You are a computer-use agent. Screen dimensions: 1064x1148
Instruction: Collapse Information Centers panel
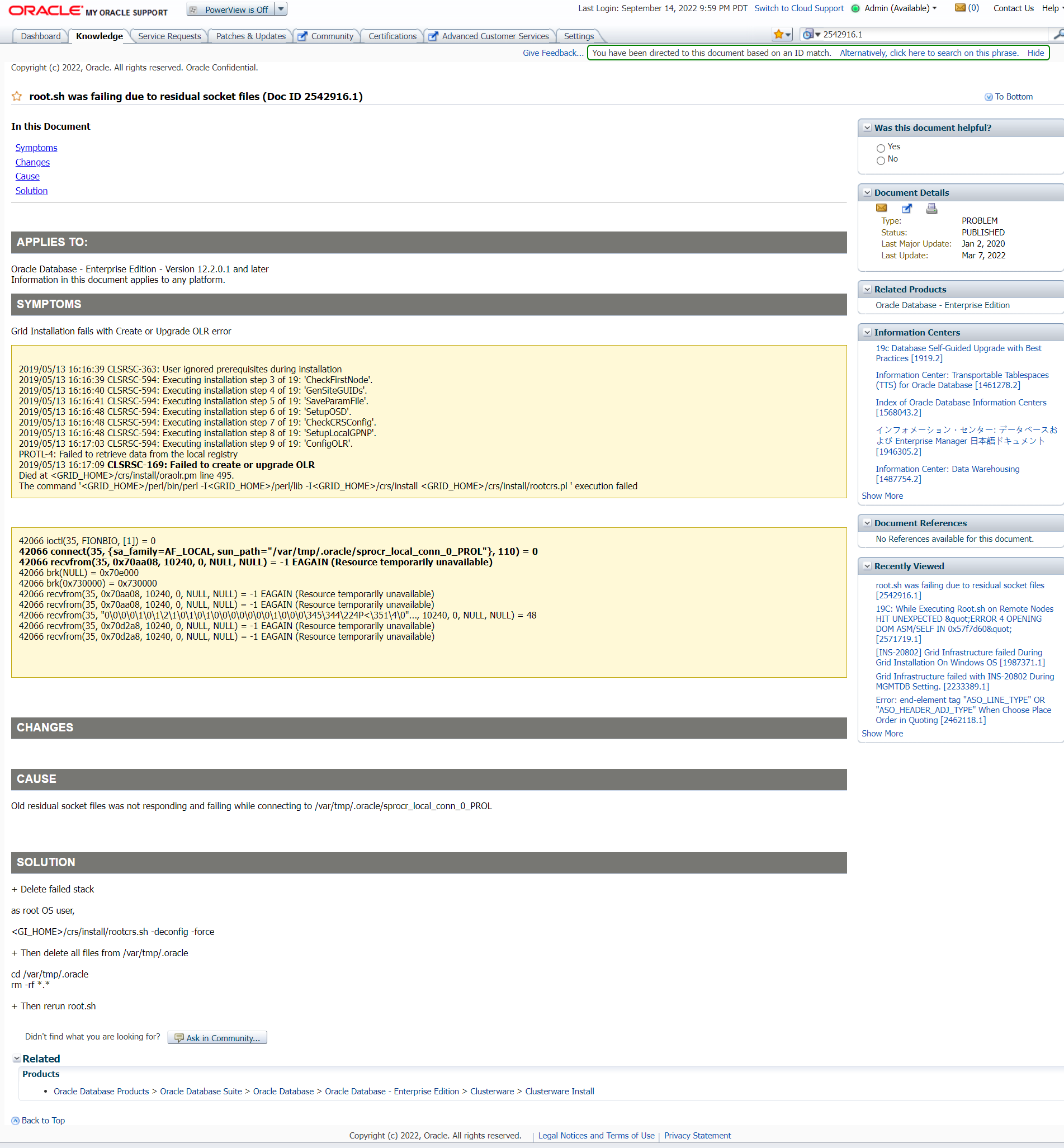pyautogui.click(x=867, y=333)
